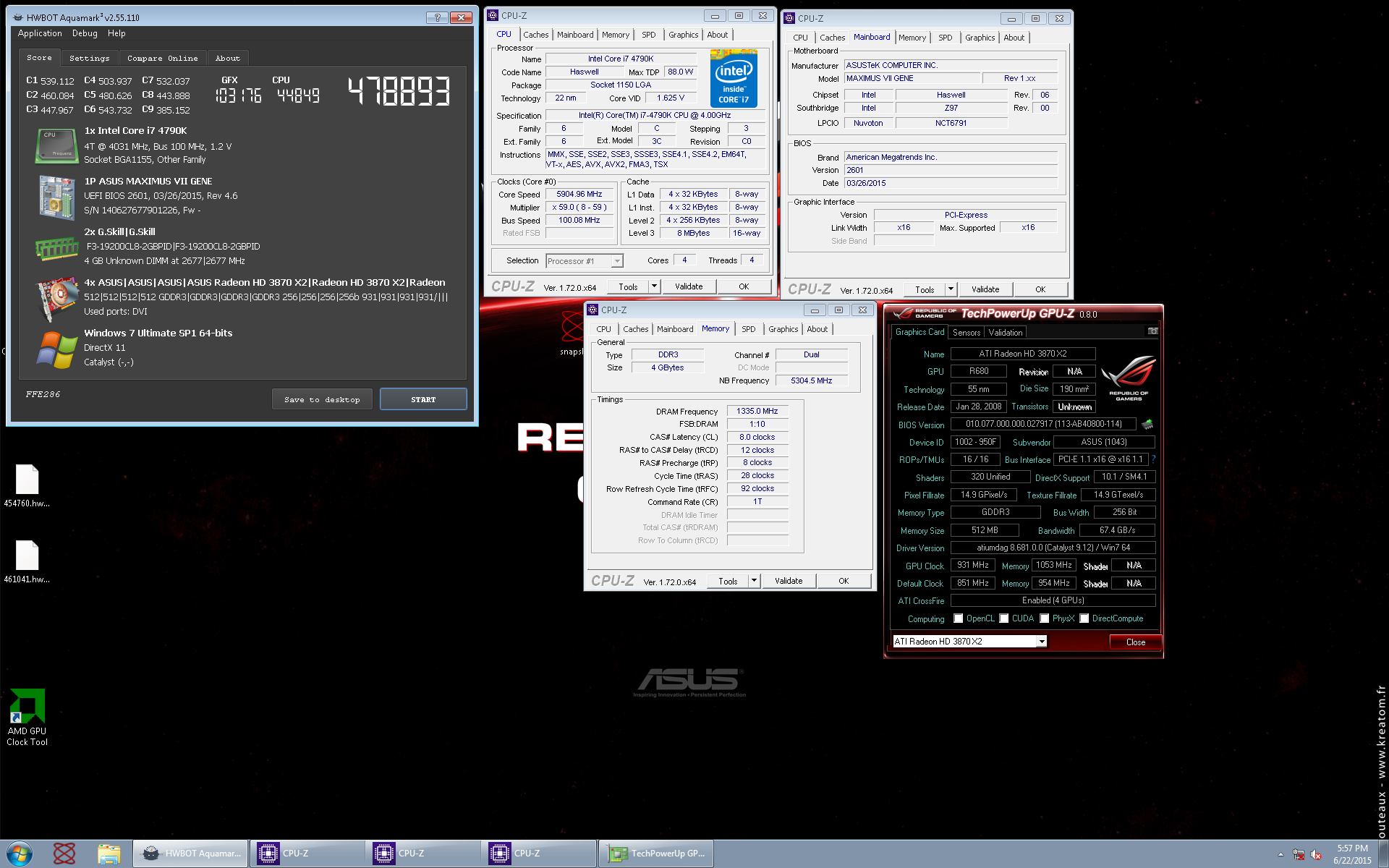The image size is (1389, 868).
Task: Click the Aquamark window help question button
Action: point(437,17)
